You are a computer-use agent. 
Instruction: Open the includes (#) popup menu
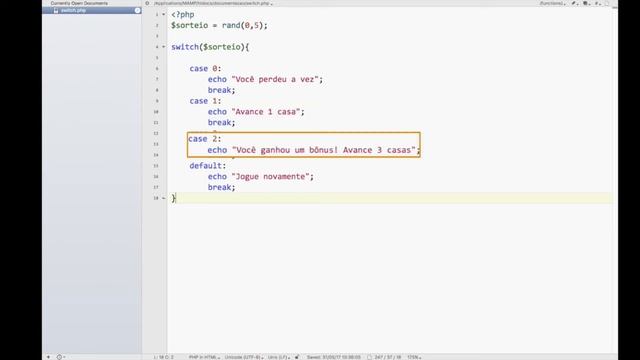point(597,3)
